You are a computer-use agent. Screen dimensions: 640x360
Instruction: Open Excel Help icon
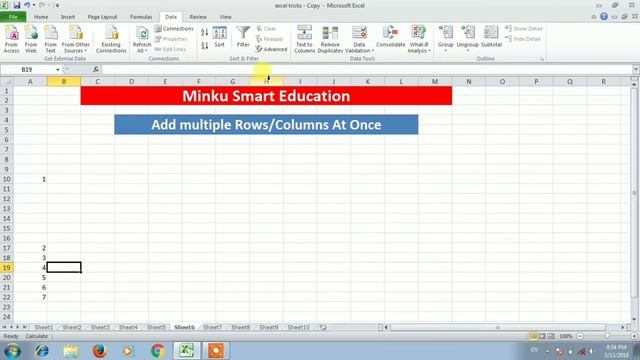(x=604, y=17)
